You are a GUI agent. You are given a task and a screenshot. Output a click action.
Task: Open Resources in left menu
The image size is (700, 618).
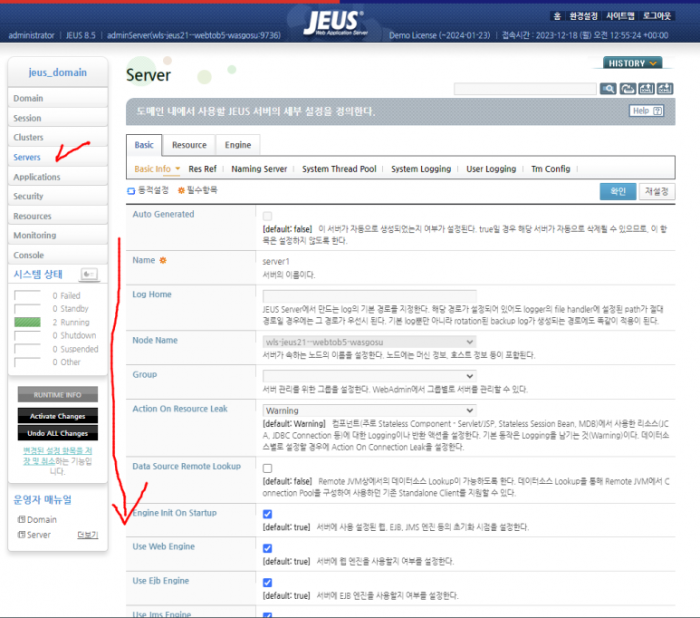point(58,216)
